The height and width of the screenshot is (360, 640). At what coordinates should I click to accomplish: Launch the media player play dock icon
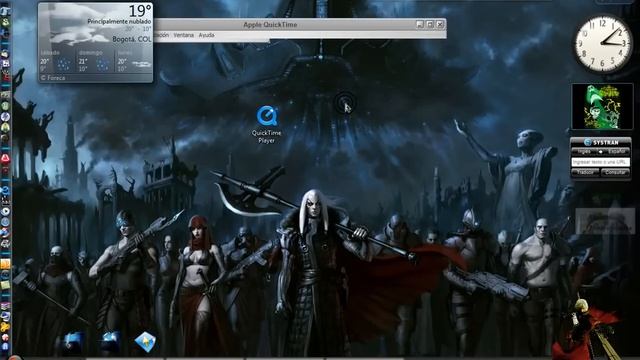(x=5, y=211)
